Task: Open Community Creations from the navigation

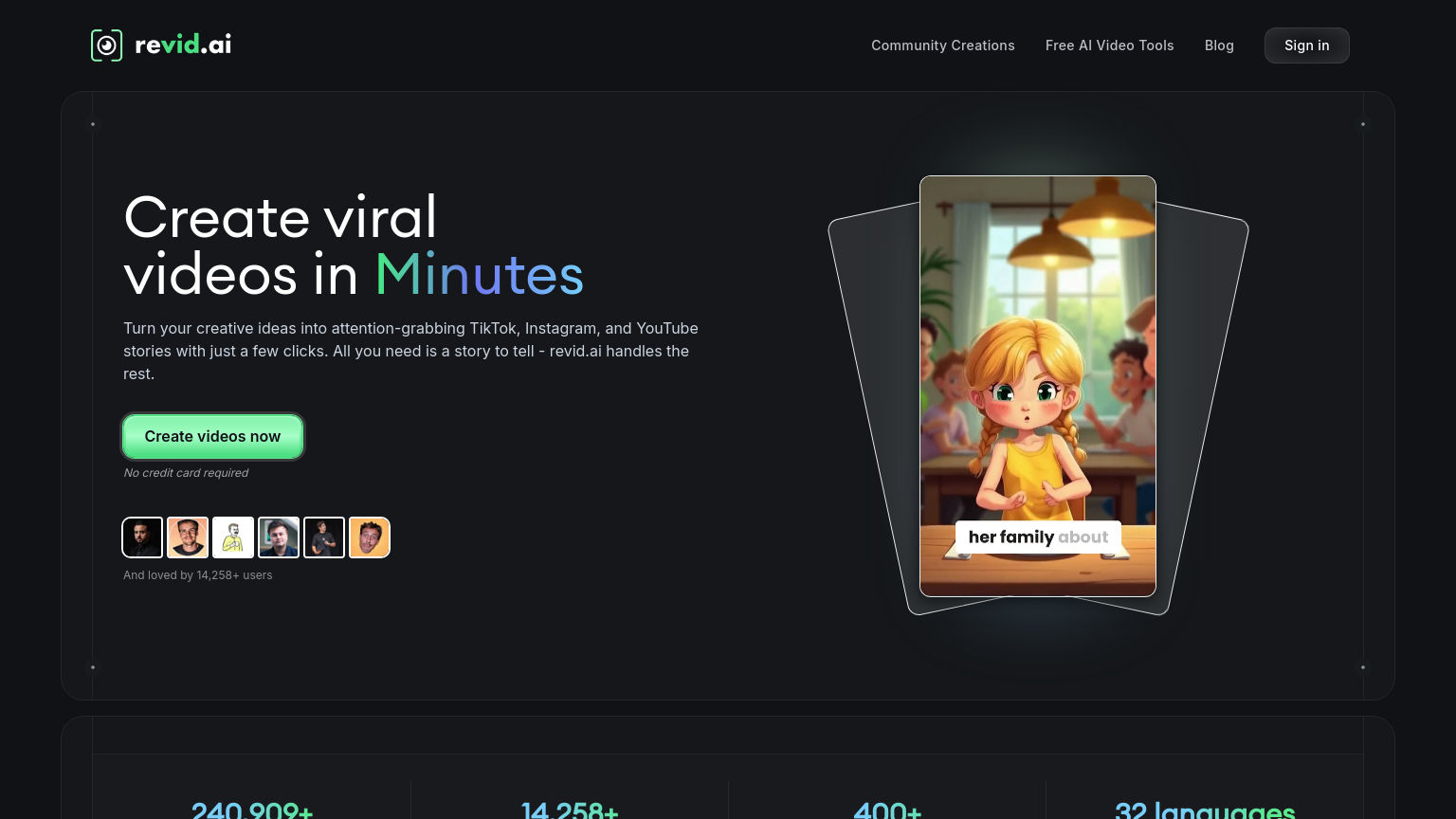Action: (x=942, y=45)
